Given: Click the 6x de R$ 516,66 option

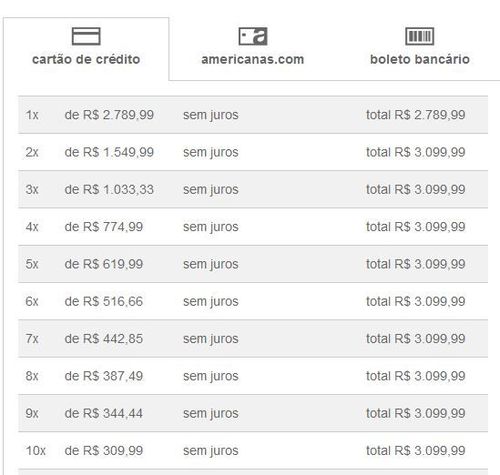Looking at the screenshot, I should tap(253, 301).
